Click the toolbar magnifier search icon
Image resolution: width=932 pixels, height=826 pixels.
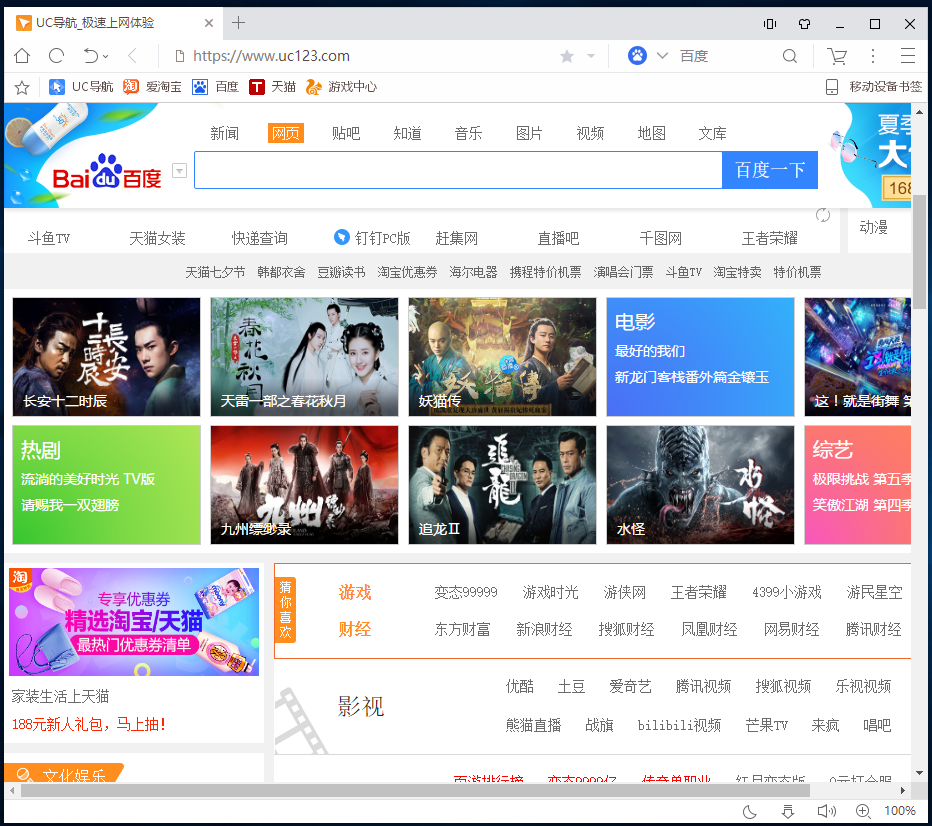click(x=789, y=56)
